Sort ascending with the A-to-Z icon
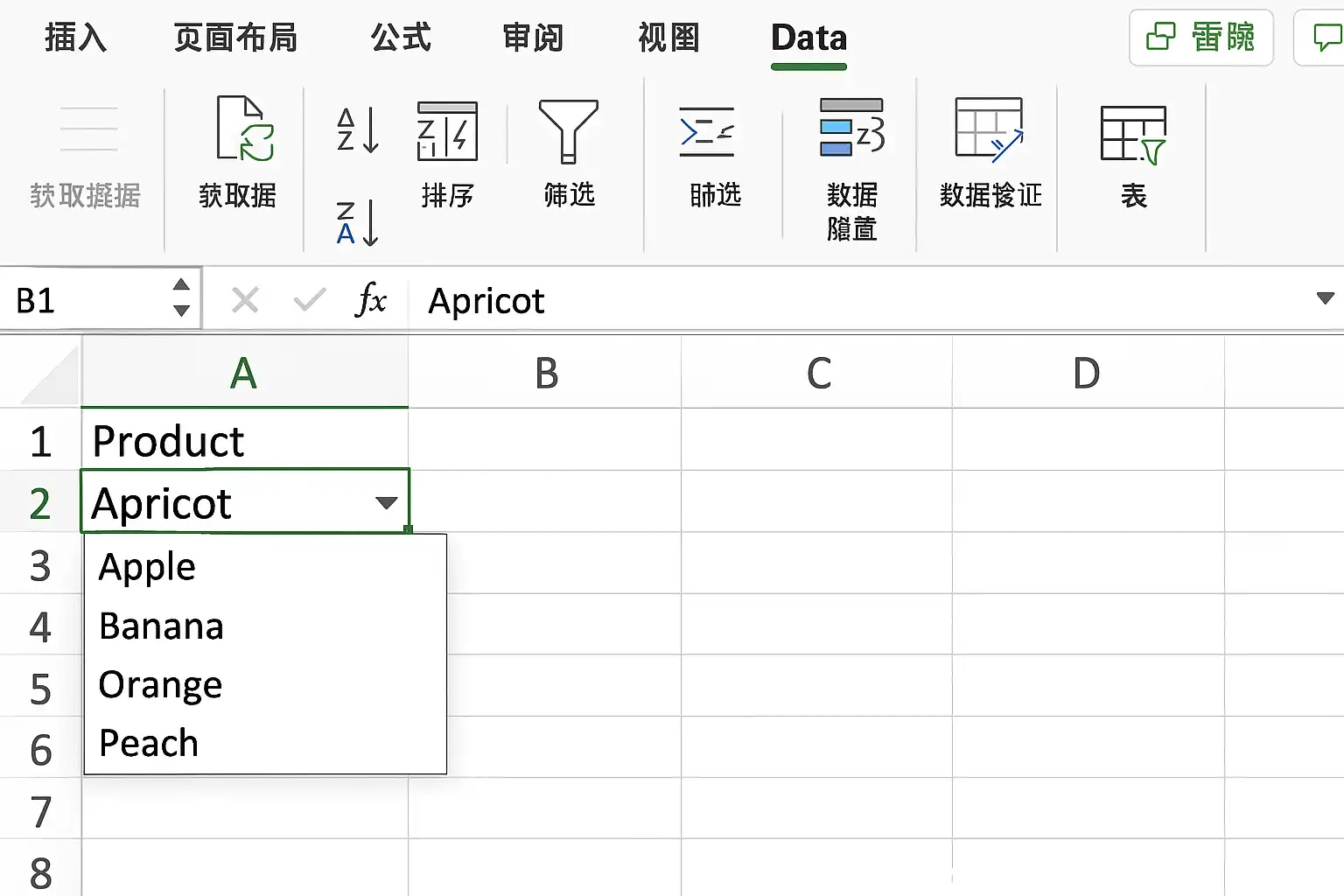The width and height of the screenshot is (1344, 896). [x=358, y=129]
